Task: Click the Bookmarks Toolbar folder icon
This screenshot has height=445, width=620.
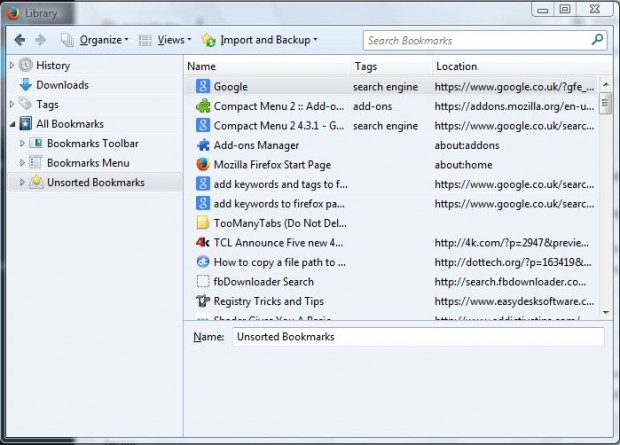Action: [x=36, y=143]
